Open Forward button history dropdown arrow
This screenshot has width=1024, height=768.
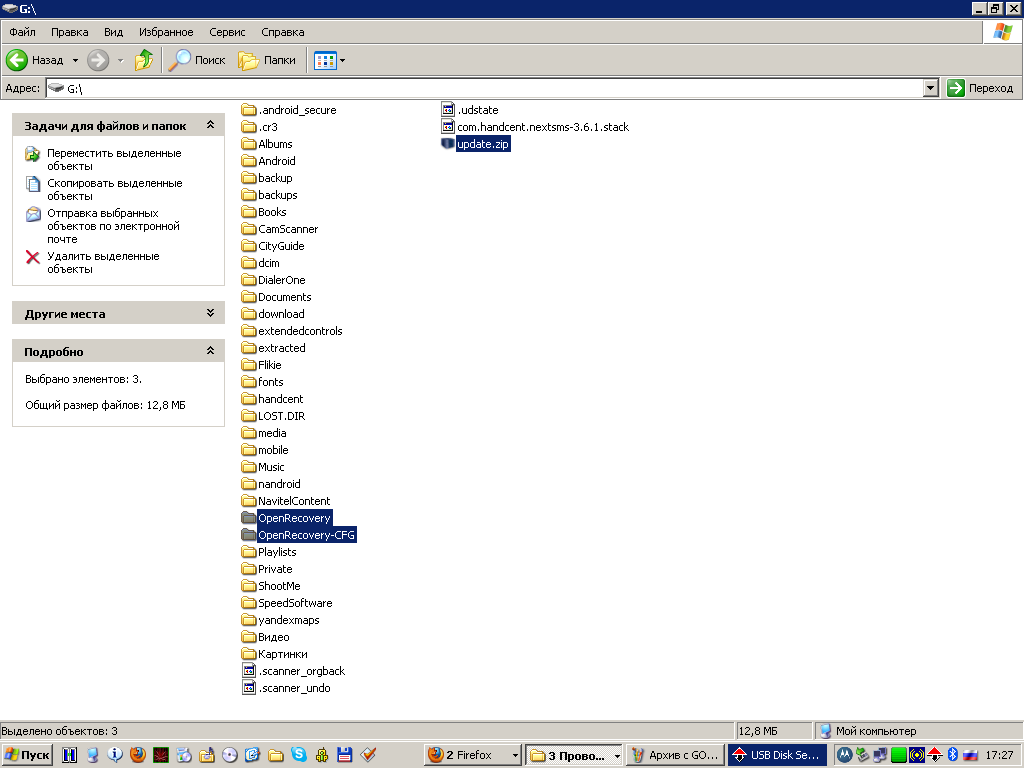pyautogui.click(x=120, y=60)
